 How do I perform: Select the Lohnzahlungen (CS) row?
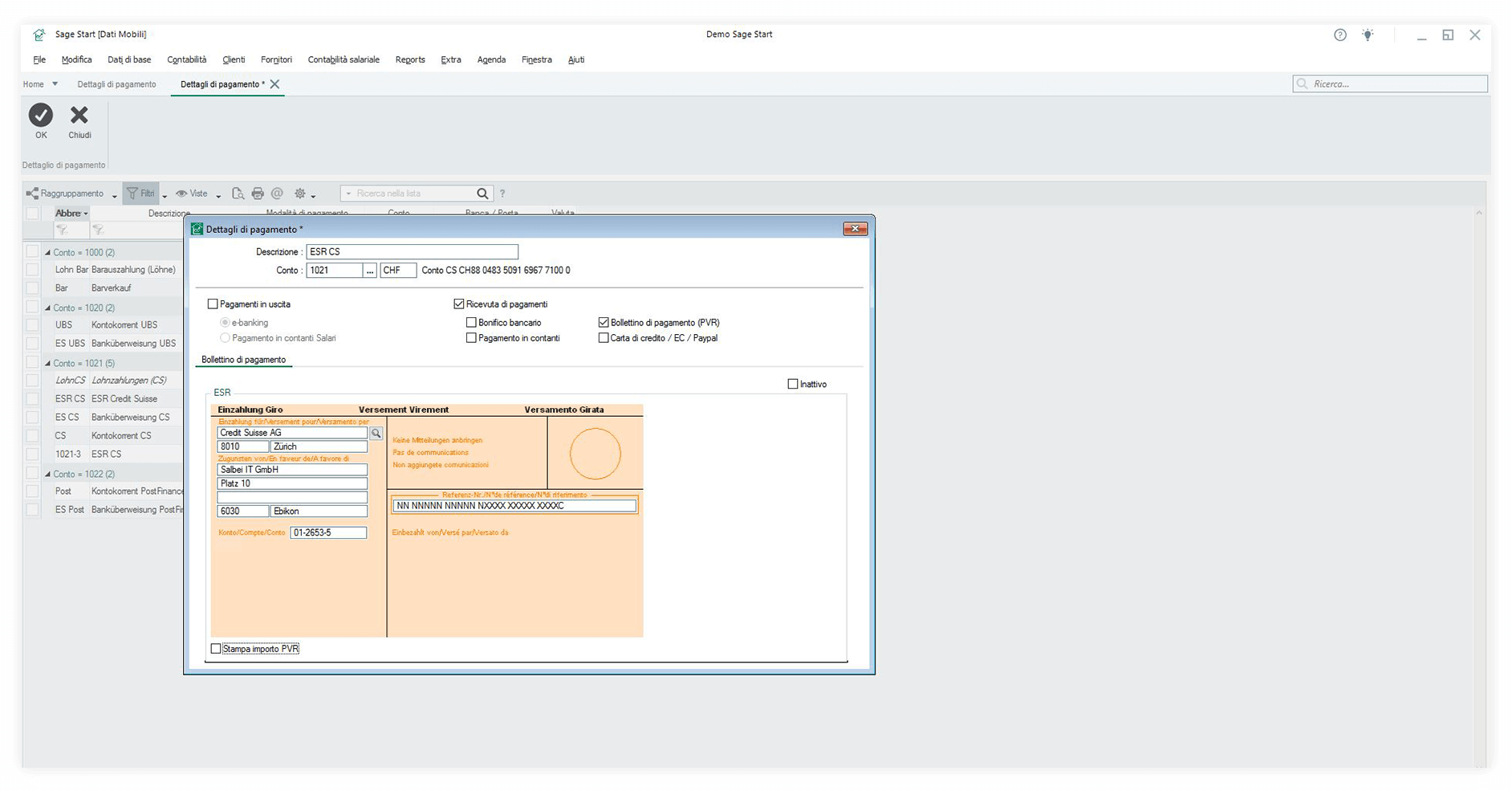click(104, 381)
